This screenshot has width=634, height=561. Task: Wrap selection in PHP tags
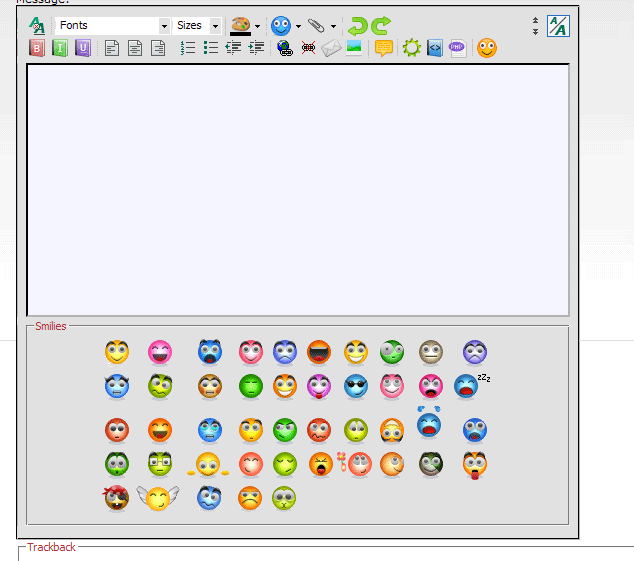point(457,48)
